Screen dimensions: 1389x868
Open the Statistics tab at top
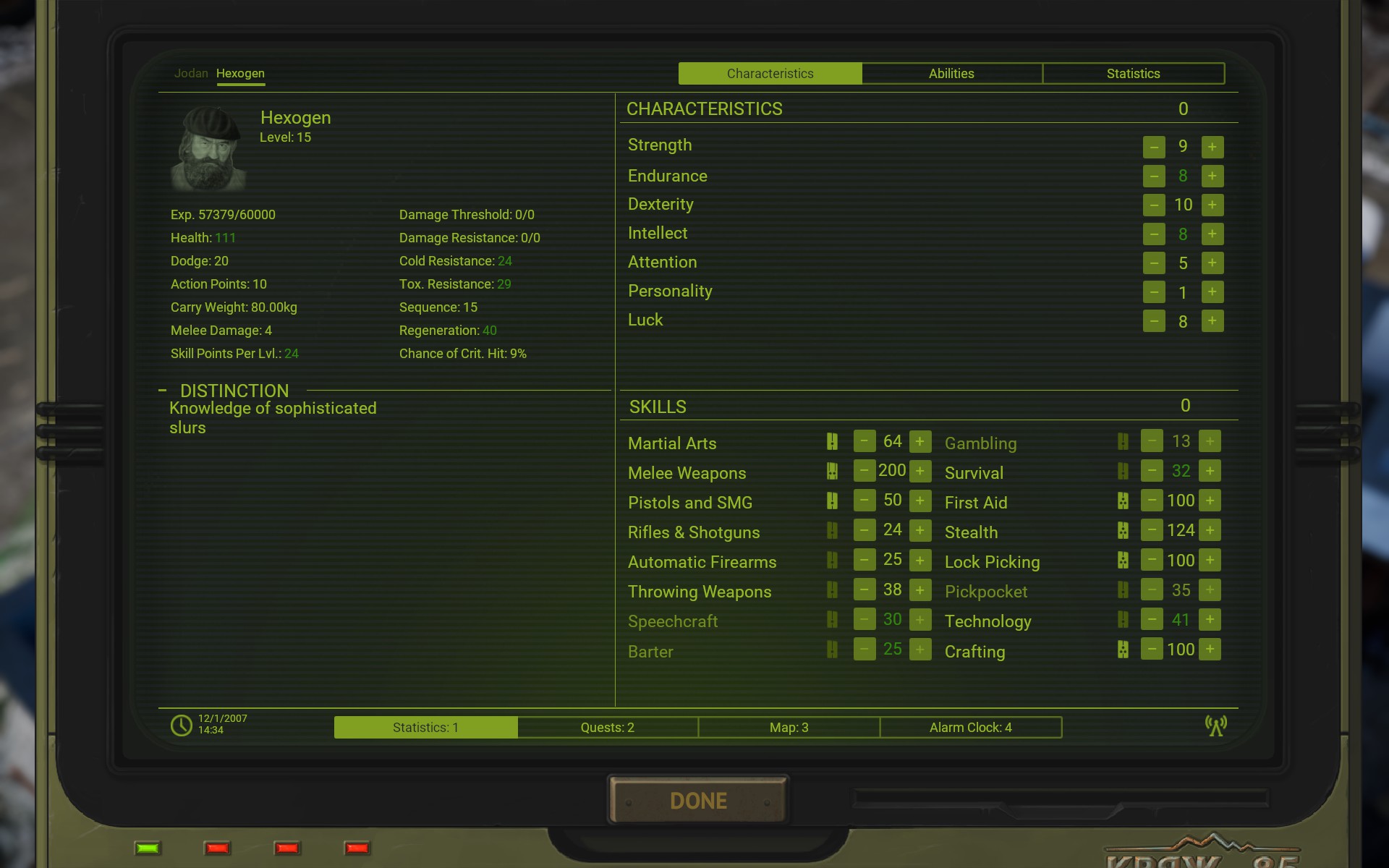coord(1133,74)
